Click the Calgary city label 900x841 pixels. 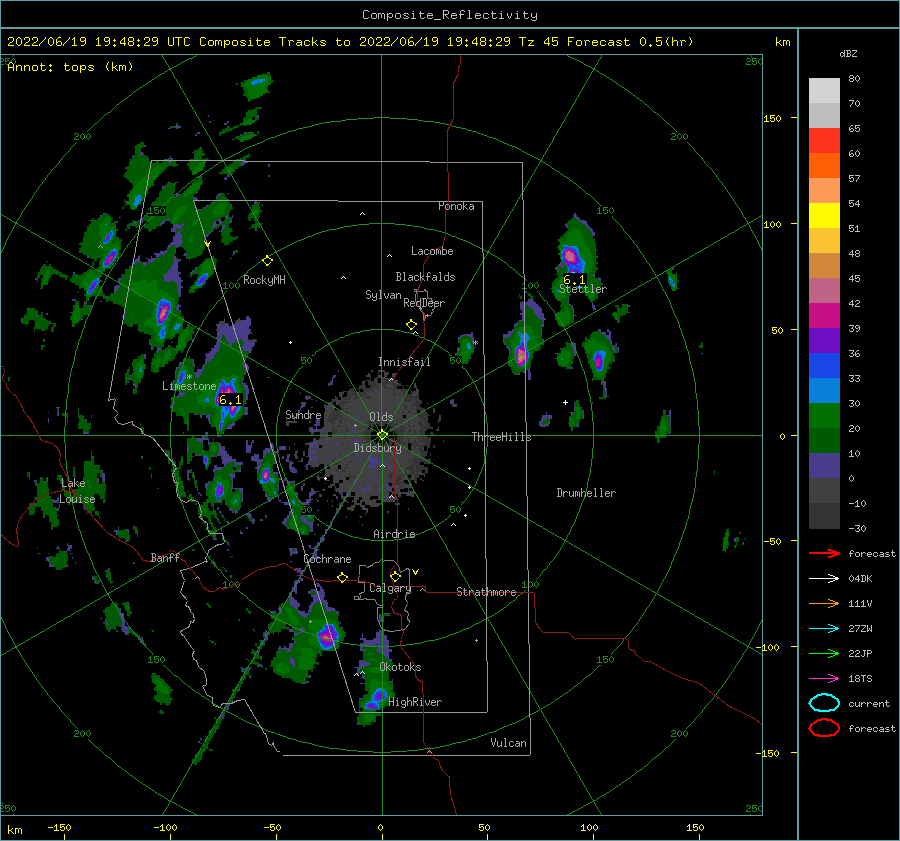[x=390, y=588]
